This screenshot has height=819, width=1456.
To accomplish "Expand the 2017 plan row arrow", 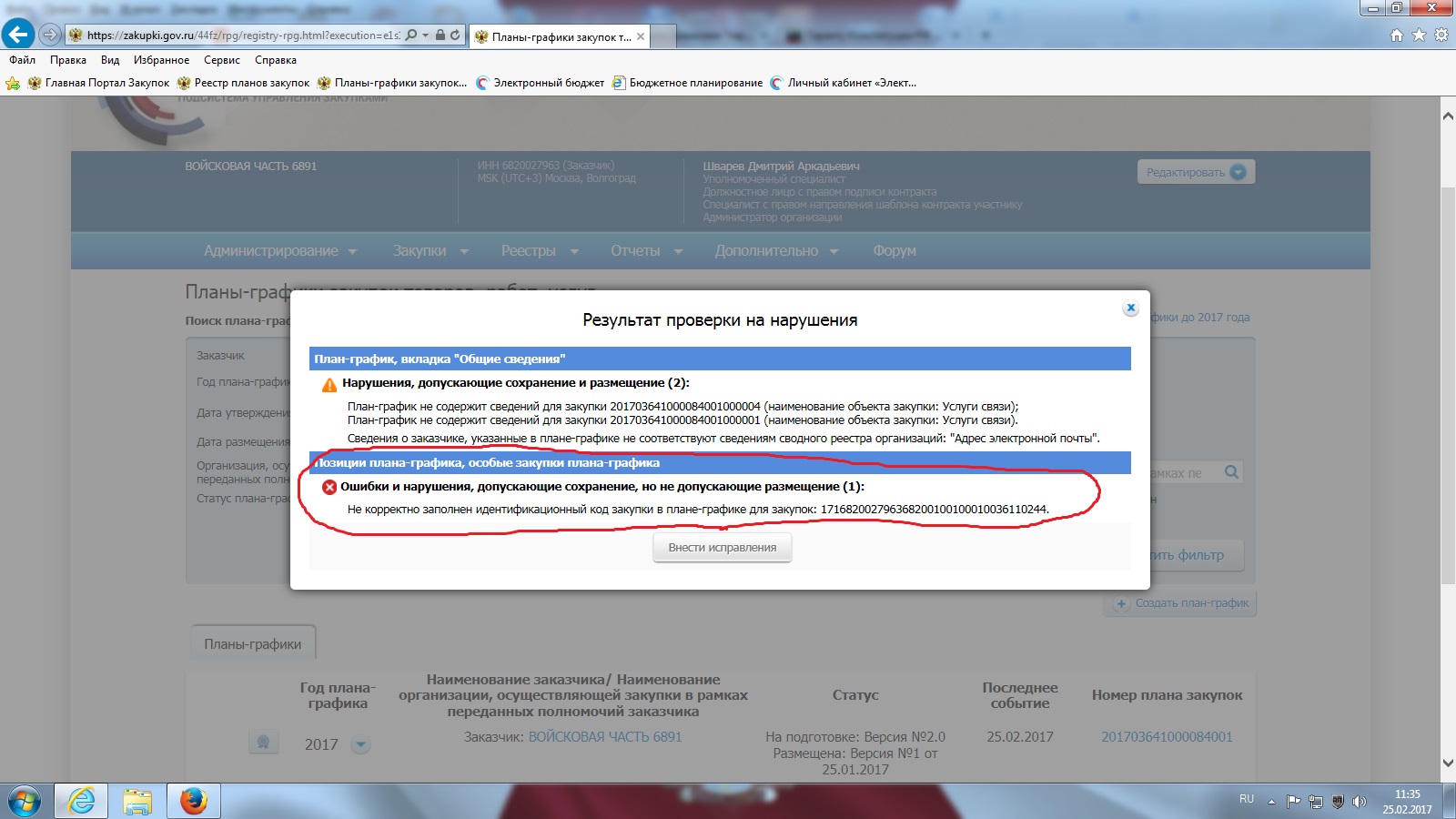I will (x=361, y=744).
